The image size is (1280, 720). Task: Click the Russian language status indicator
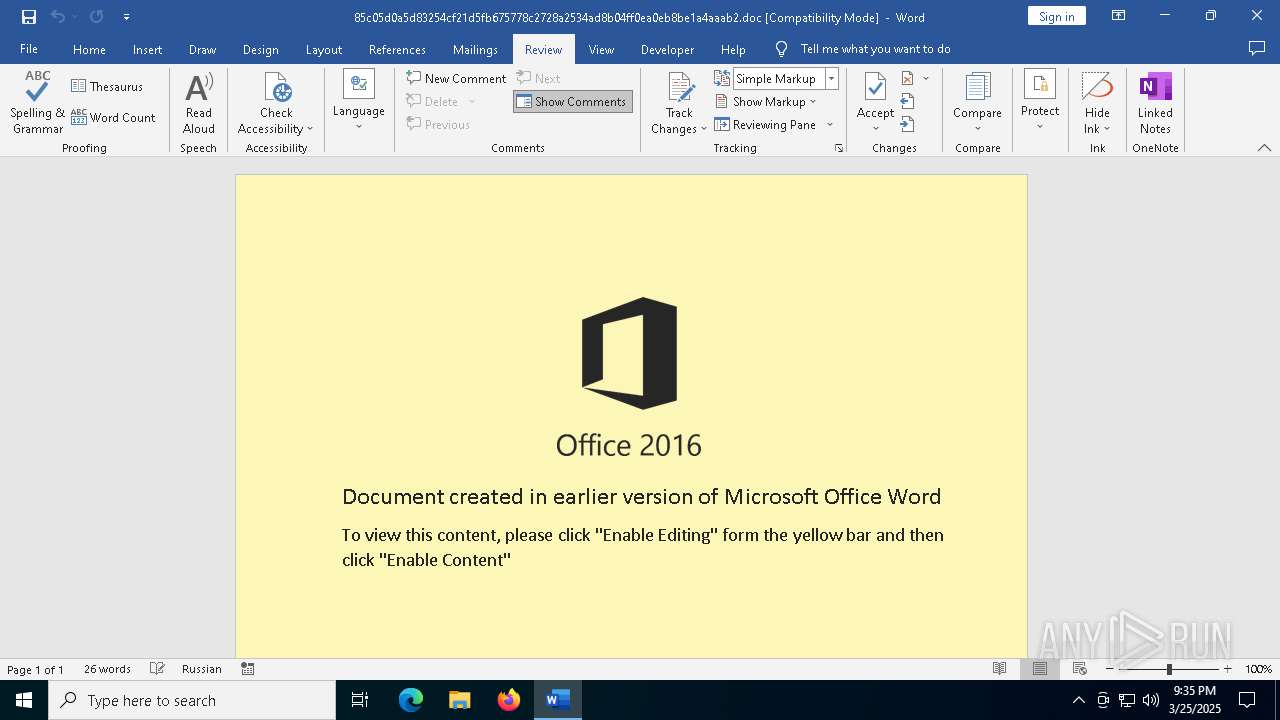click(202, 669)
